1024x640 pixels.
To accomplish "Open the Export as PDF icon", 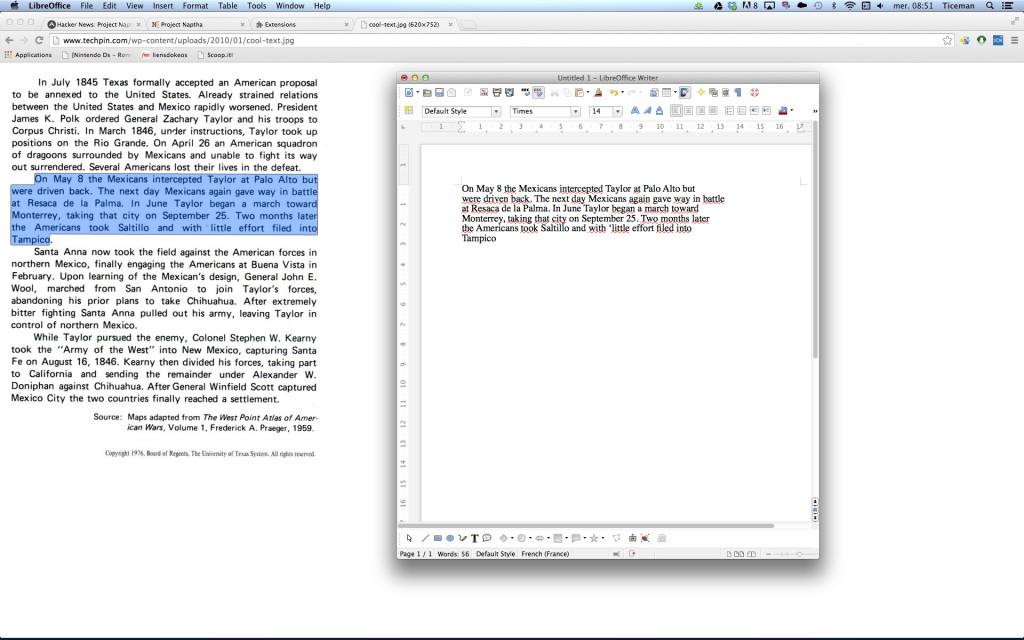I will 484,92.
